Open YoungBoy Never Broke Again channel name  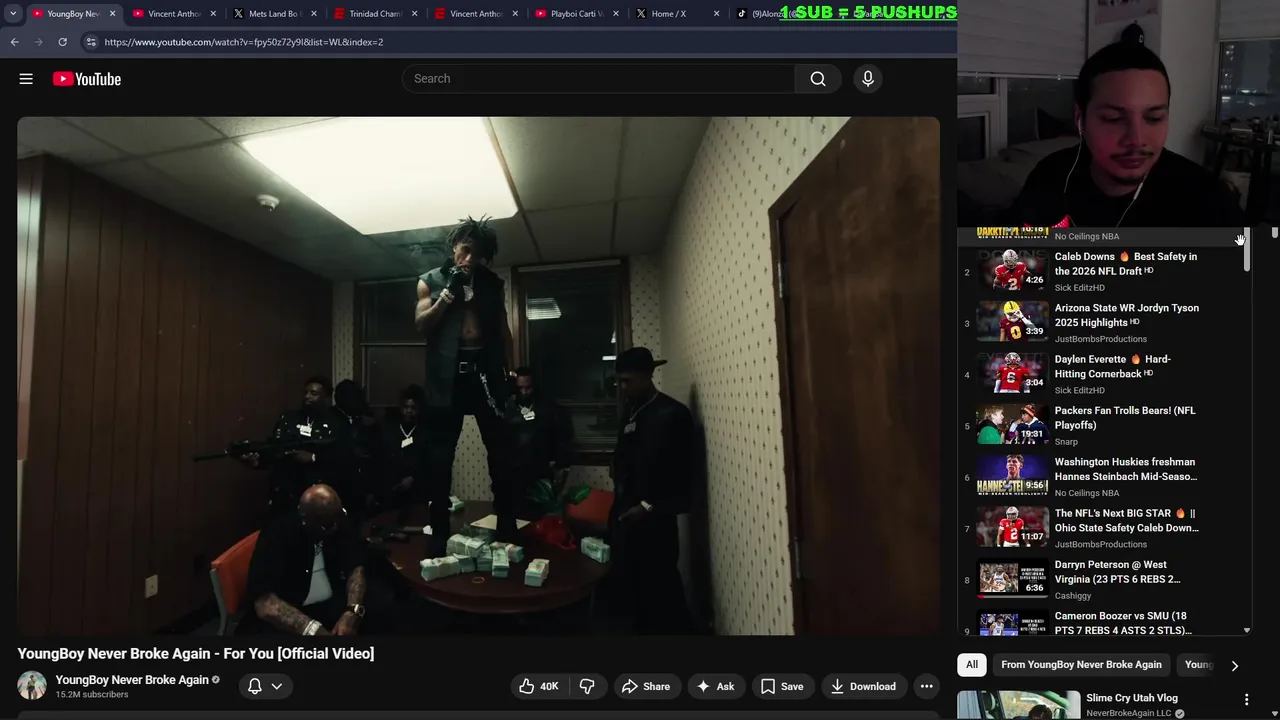coord(132,680)
